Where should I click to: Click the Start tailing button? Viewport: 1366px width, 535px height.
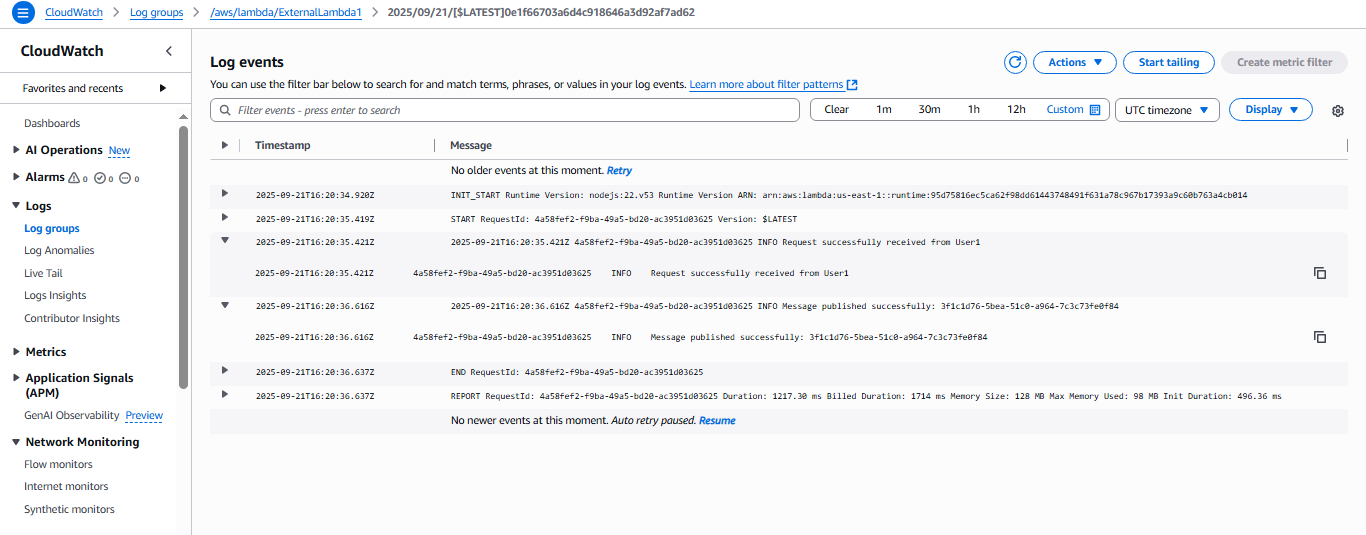pos(1169,62)
